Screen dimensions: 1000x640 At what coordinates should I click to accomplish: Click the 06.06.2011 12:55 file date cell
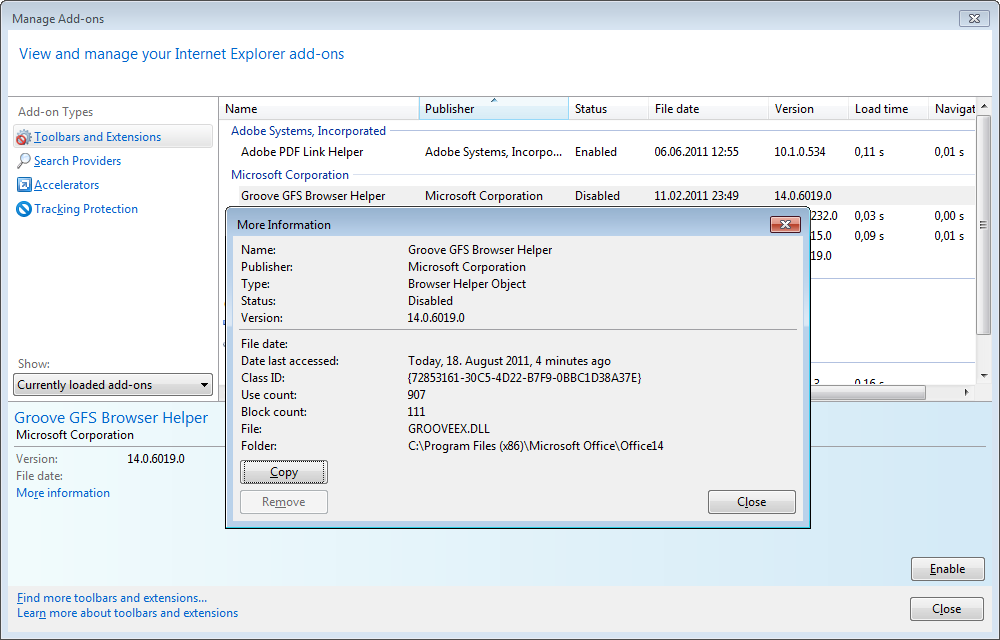(696, 152)
